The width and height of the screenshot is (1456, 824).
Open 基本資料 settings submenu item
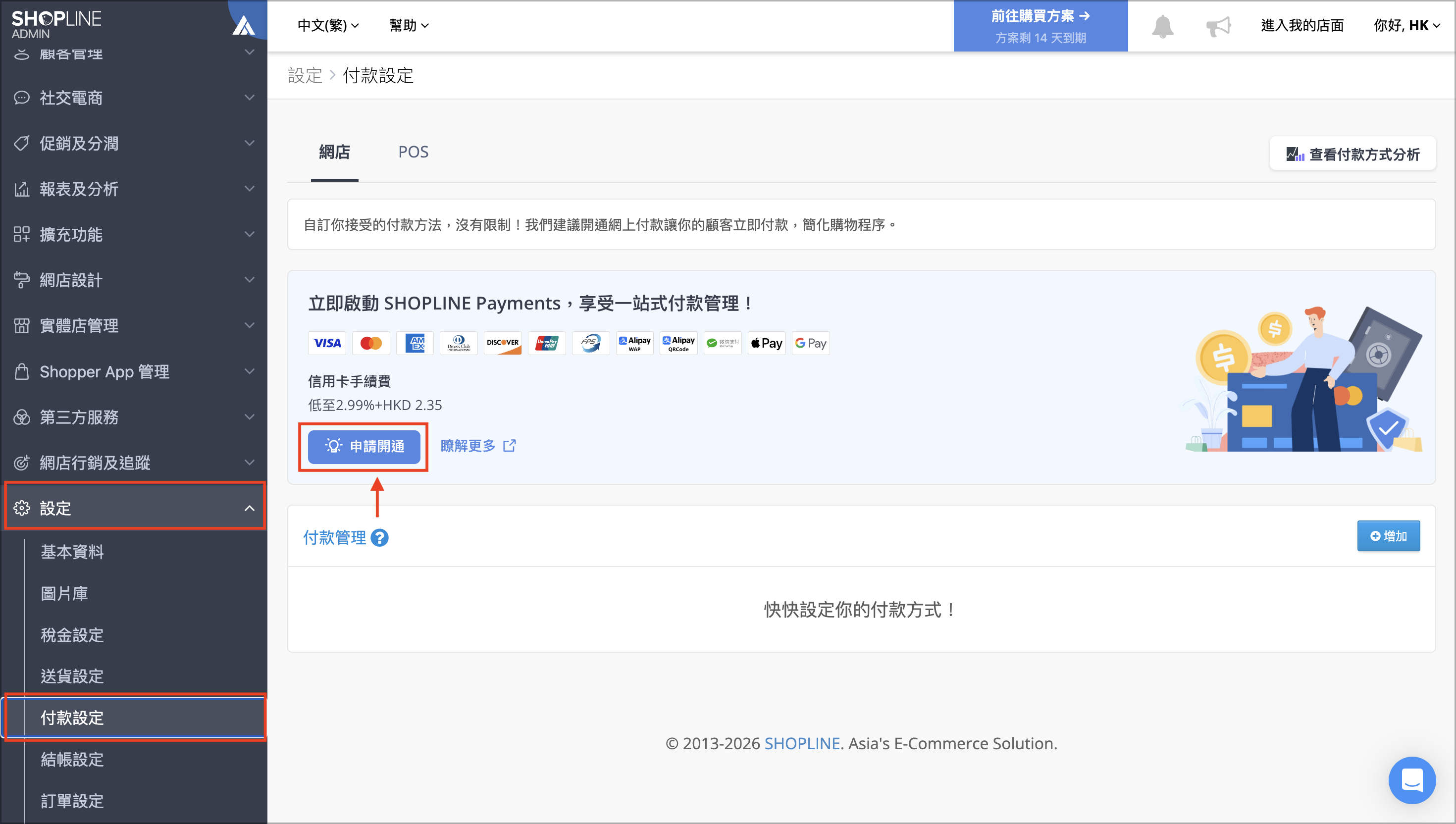pyautogui.click(x=72, y=552)
